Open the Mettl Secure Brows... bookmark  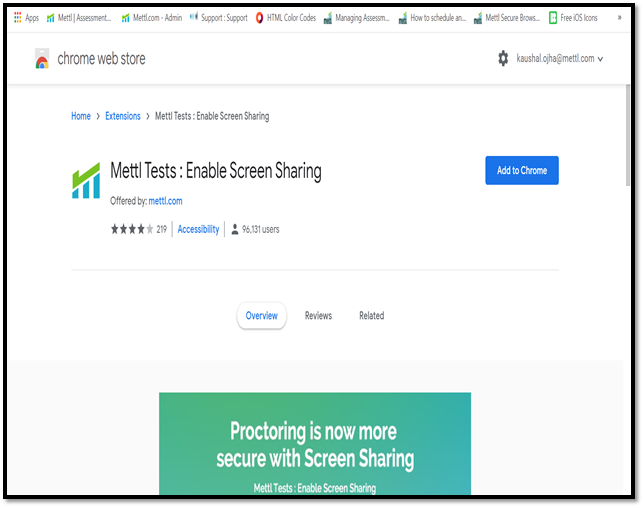click(x=507, y=18)
